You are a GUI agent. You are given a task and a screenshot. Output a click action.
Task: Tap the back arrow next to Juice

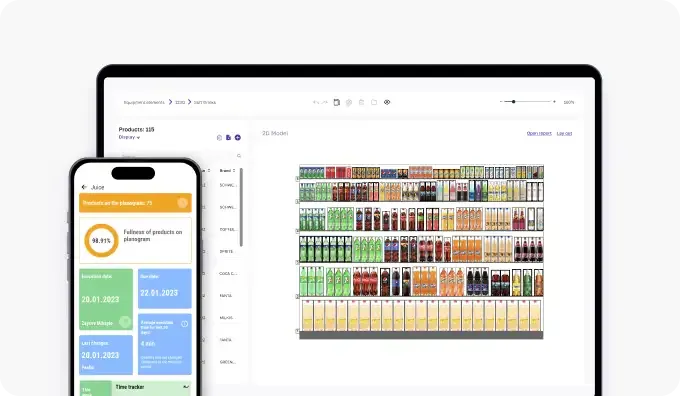click(x=84, y=187)
